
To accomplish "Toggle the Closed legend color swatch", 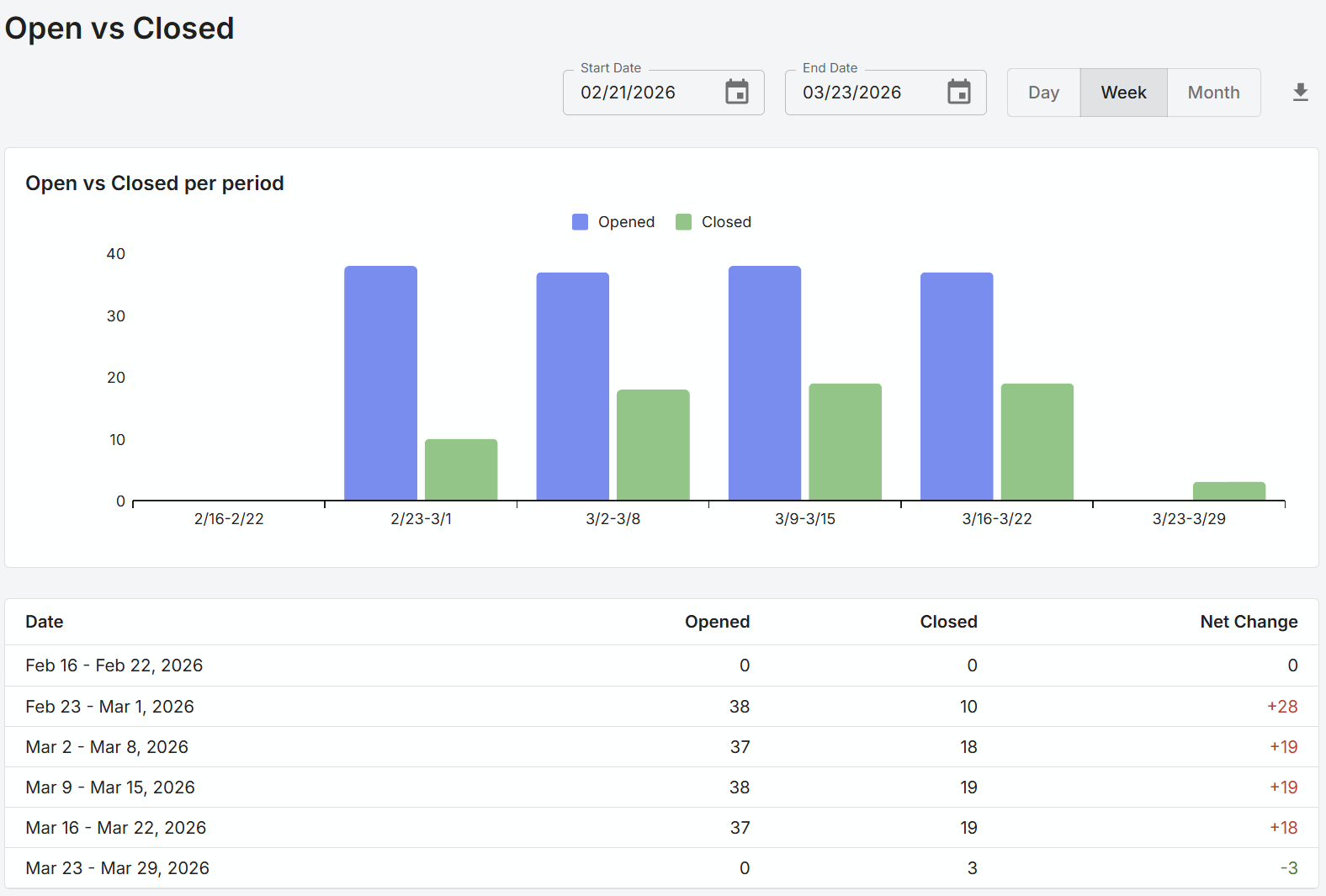I will click(x=683, y=222).
